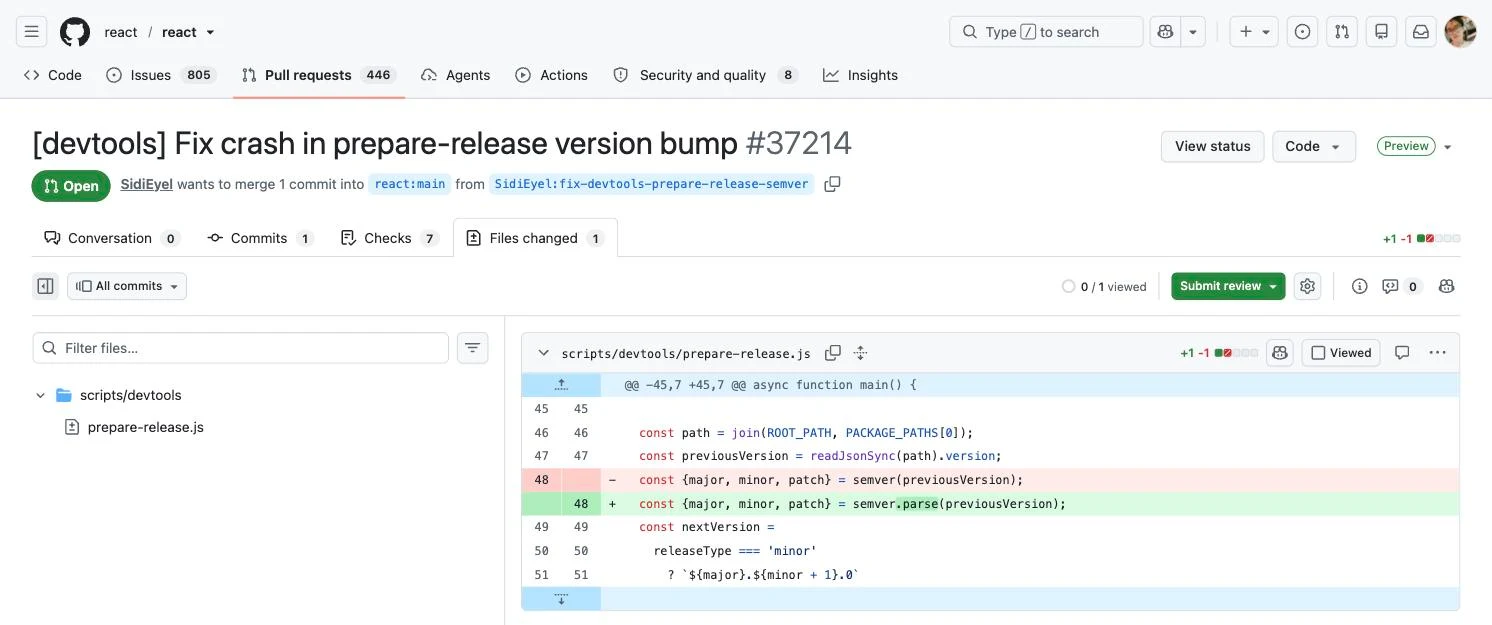This screenshot has height=625, width=1492.
Task: Click the diffstat +1 -1 in the file header
Action: click(1219, 353)
